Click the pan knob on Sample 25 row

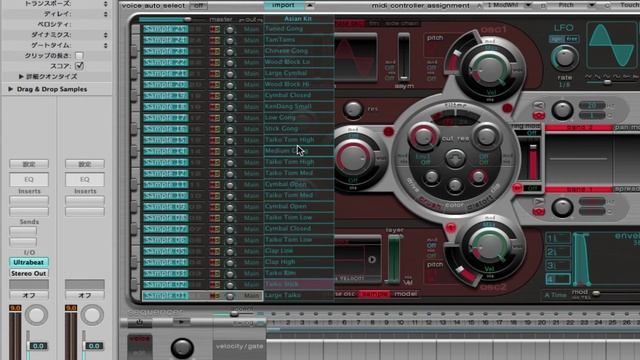pos(230,29)
